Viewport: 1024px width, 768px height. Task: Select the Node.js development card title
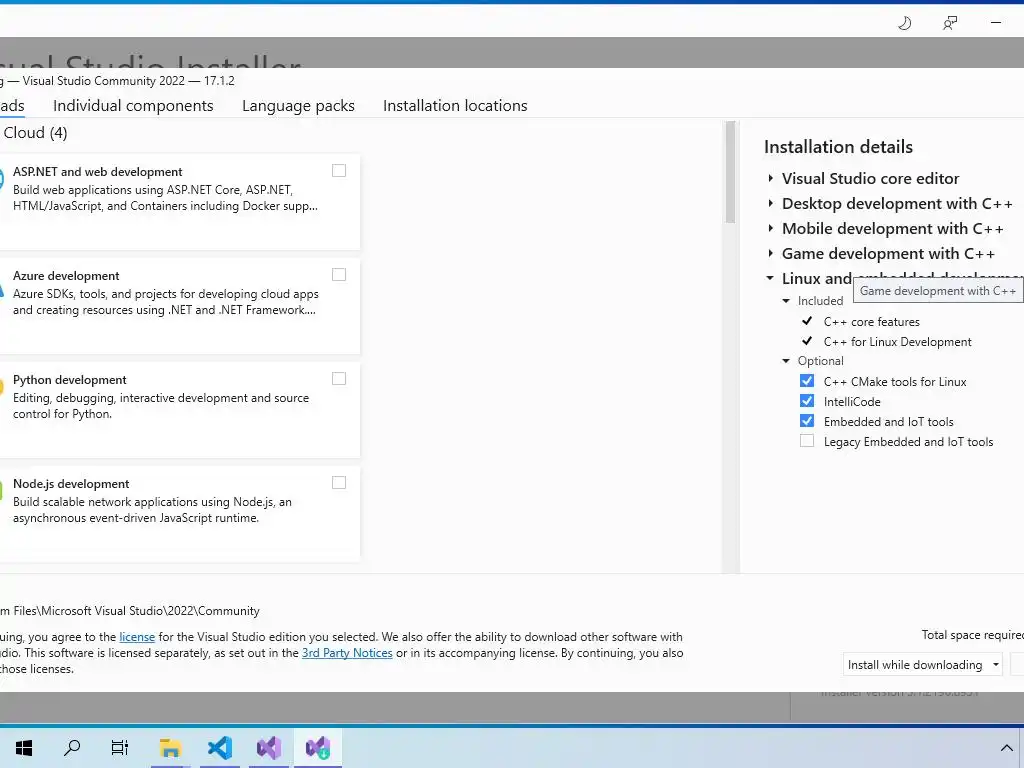[71, 484]
